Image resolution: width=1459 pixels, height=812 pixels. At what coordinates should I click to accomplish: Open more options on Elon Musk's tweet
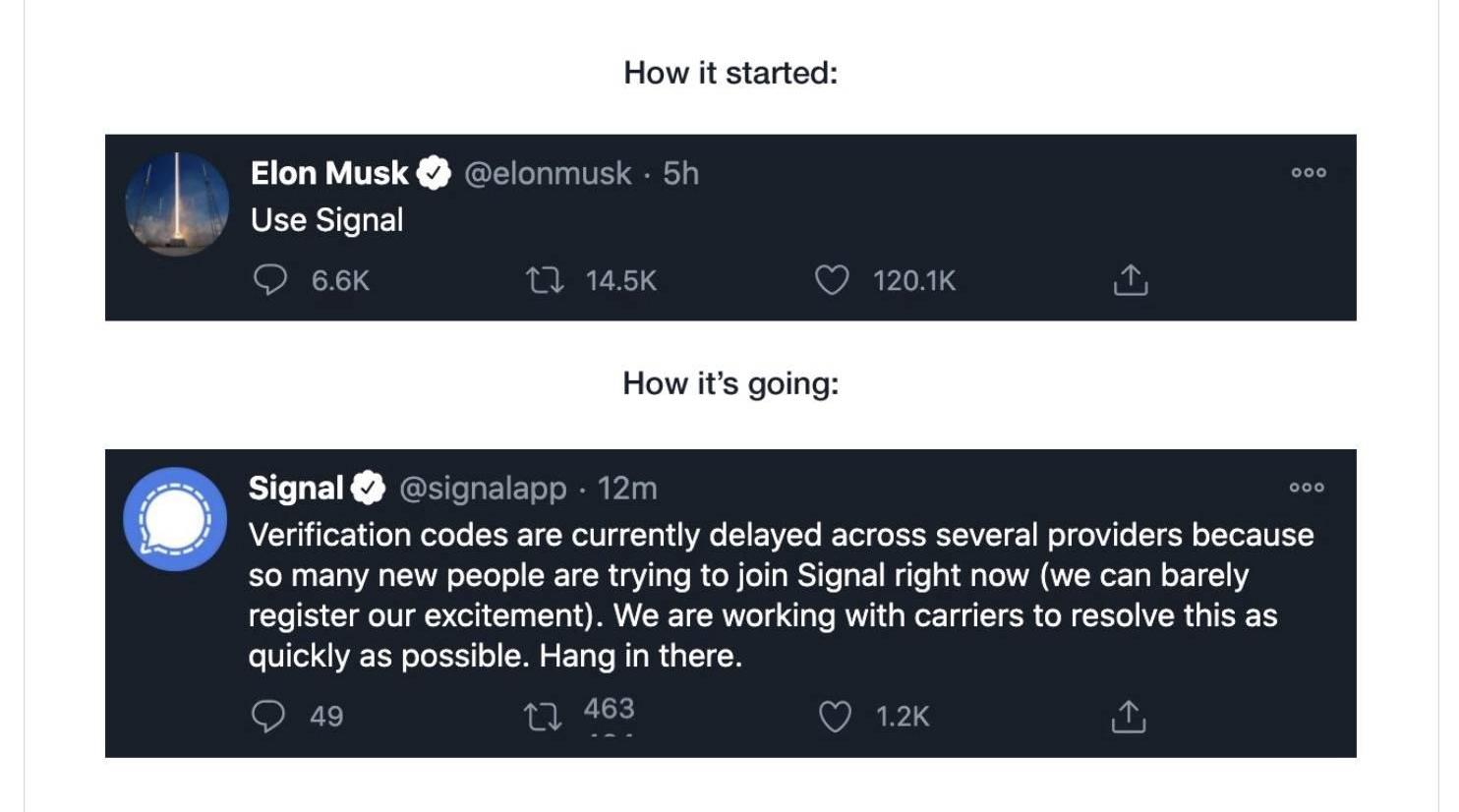1309,173
